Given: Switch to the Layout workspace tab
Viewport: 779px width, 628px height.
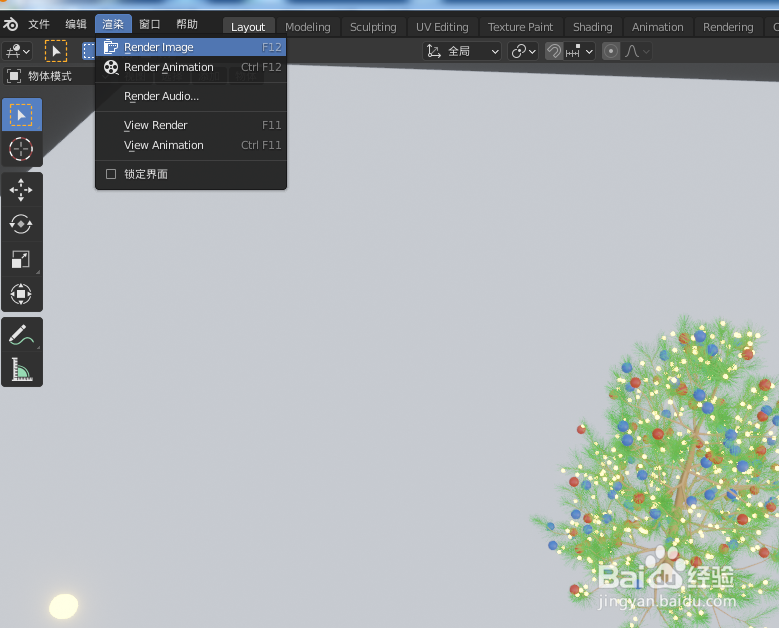Looking at the screenshot, I should coord(248,27).
